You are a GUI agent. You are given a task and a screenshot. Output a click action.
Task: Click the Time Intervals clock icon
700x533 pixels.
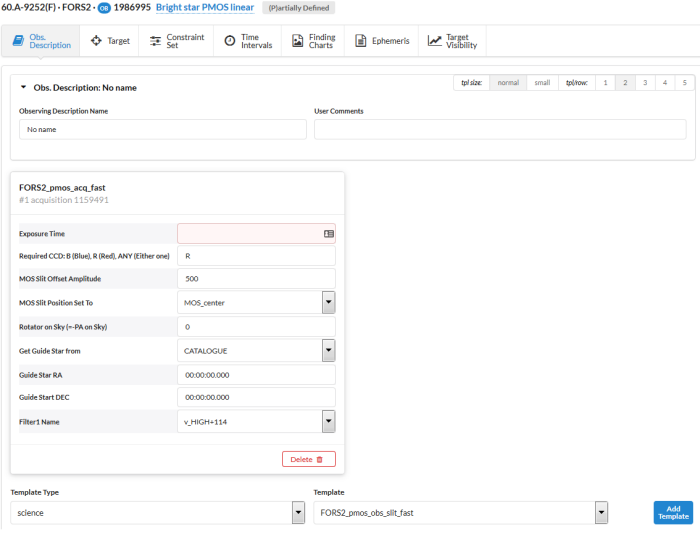point(230,41)
